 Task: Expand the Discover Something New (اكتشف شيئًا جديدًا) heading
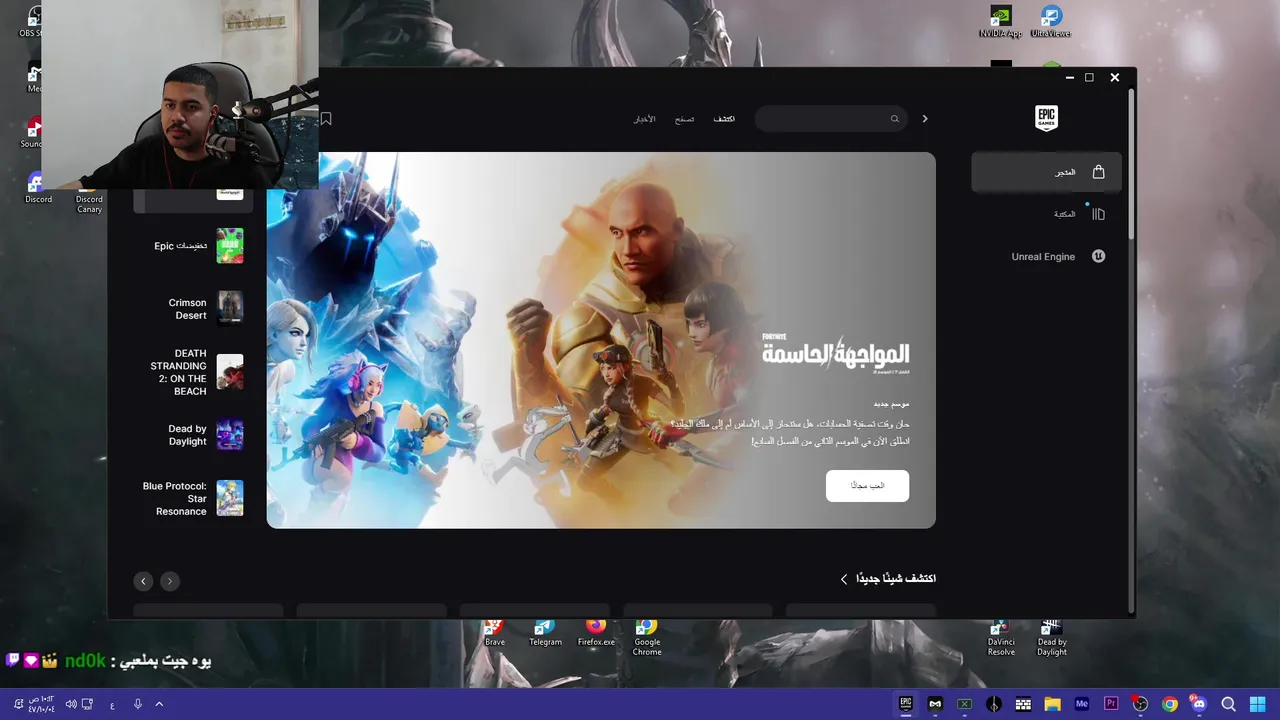pos(887,579)
